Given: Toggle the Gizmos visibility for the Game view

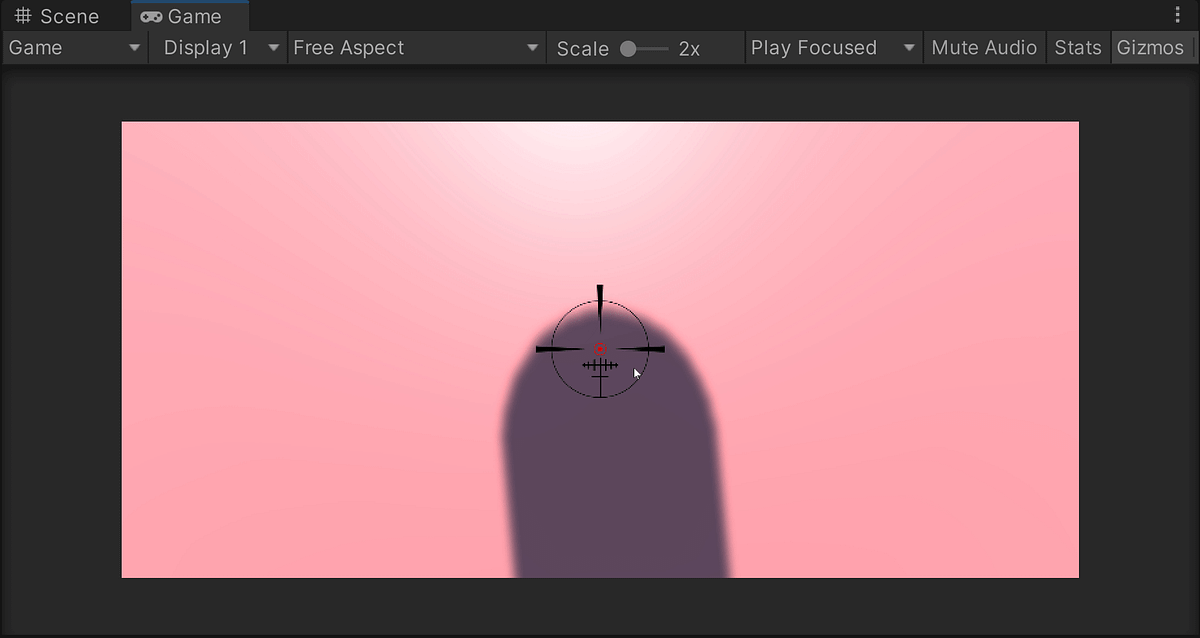Looking at the screenshot, I should [x=1152, y=47].
